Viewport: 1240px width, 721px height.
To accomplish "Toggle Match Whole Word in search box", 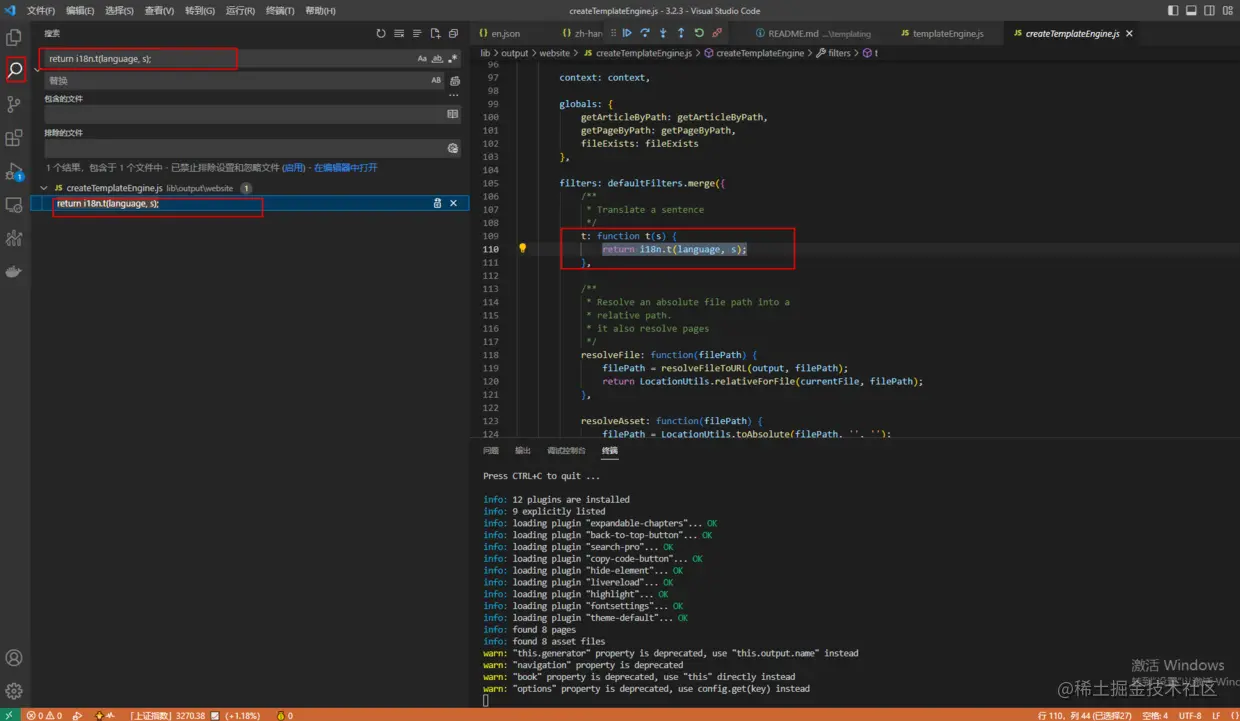I will pos(437,59).
